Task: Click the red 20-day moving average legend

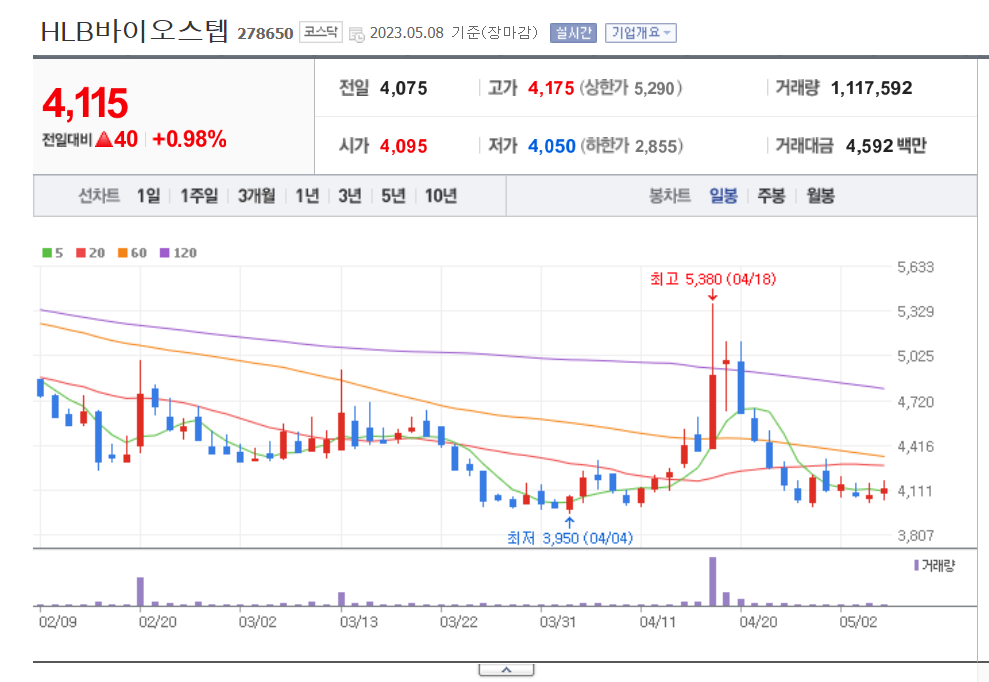Action: point(90,253)
